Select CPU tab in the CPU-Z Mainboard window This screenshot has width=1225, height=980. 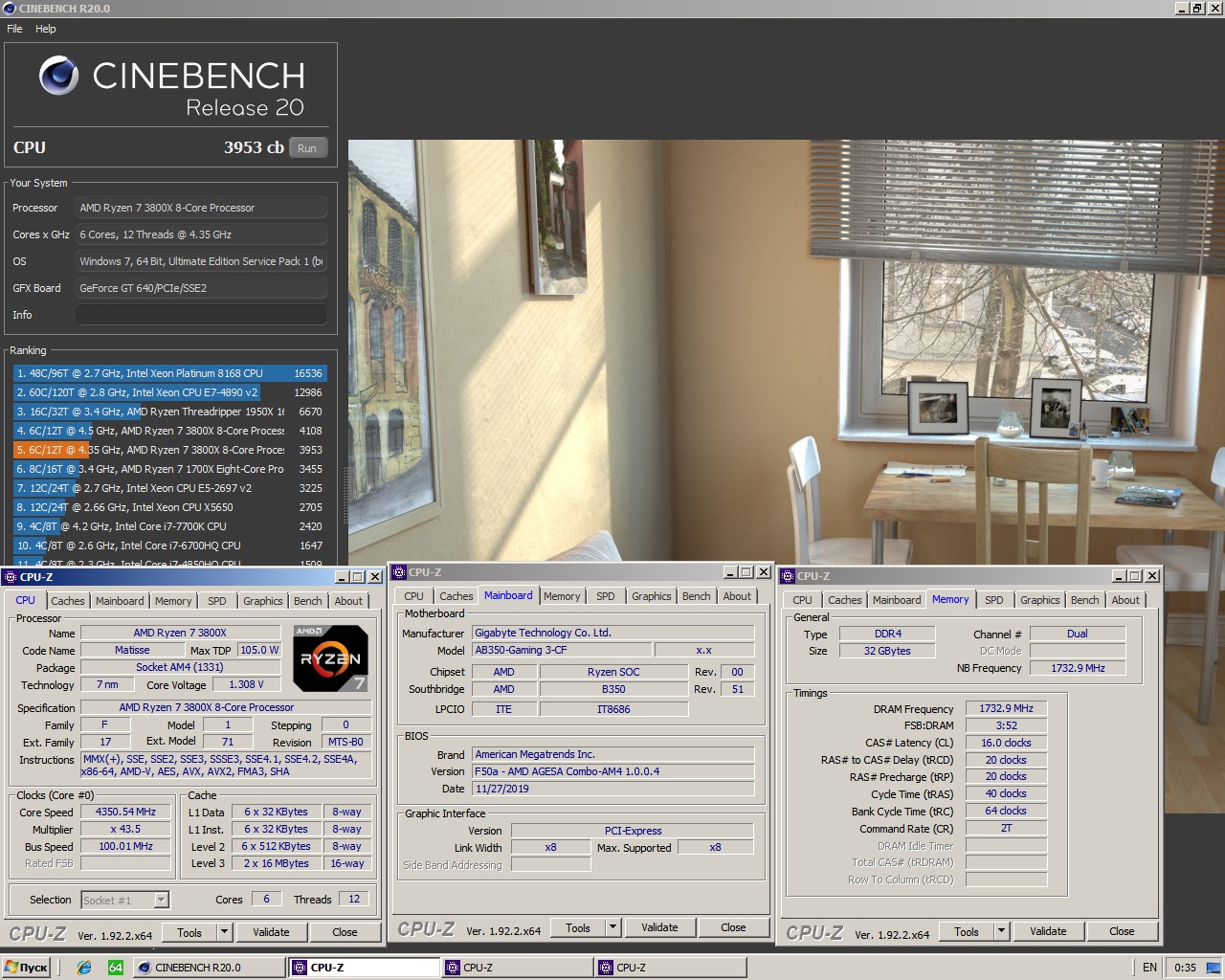413,596
